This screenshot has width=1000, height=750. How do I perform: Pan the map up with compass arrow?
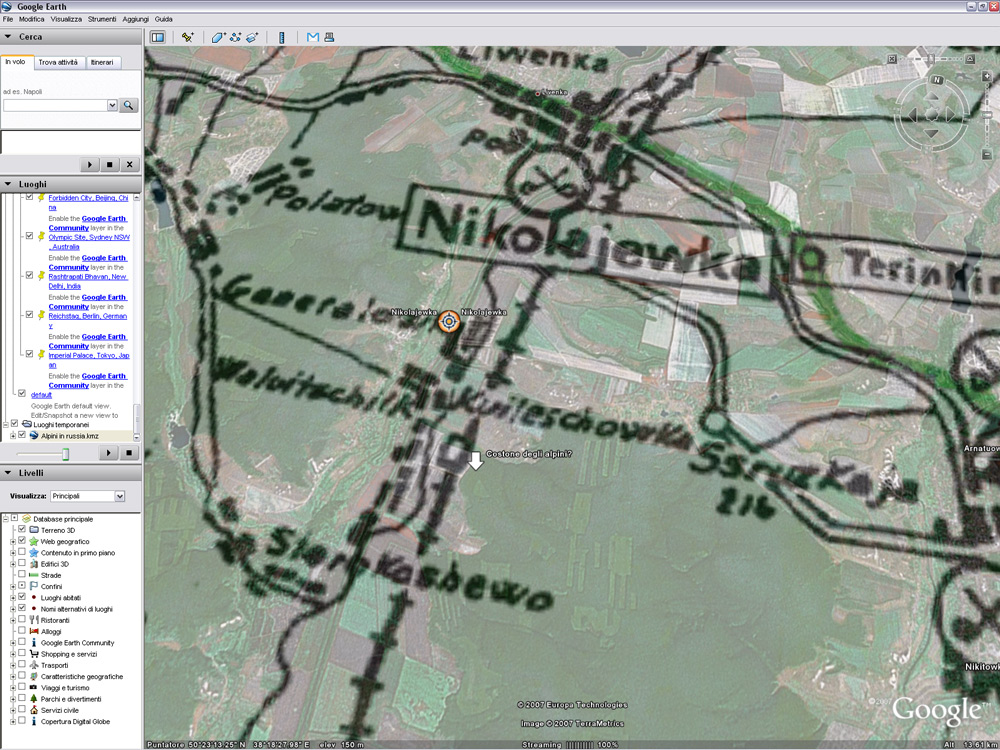pos(932,97)
